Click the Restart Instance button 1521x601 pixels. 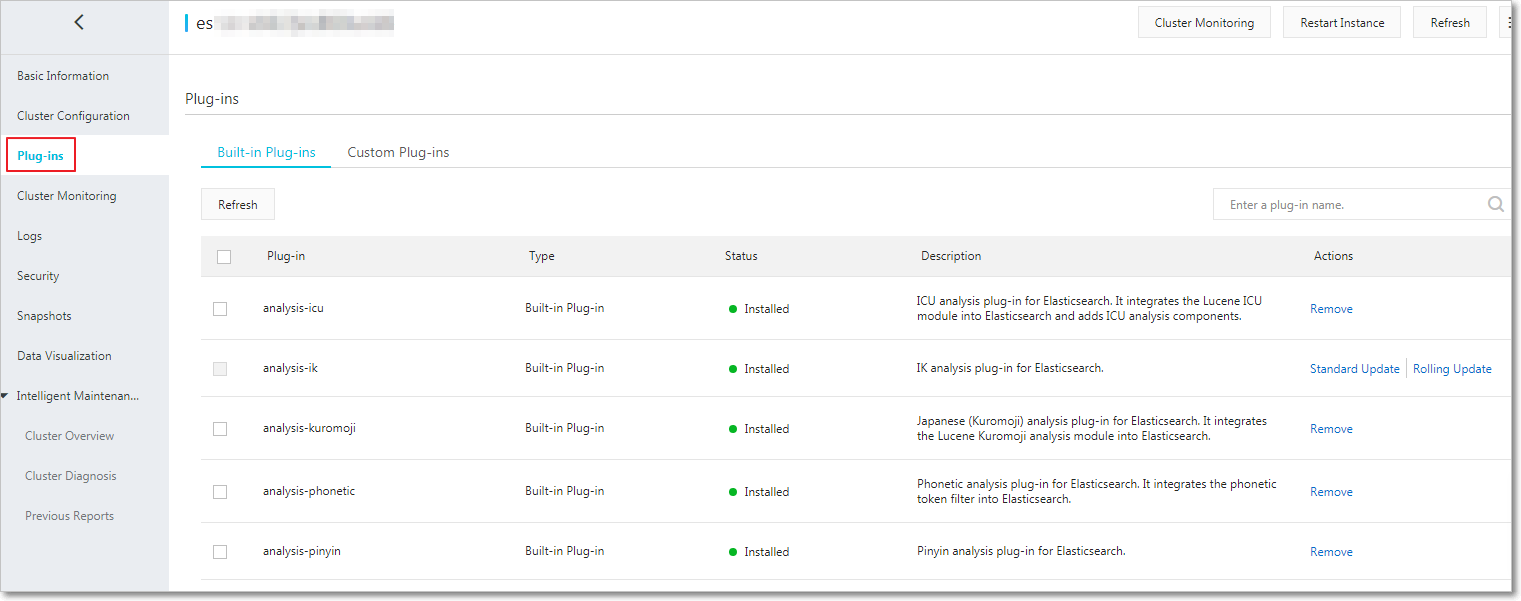click(1342, 22)
